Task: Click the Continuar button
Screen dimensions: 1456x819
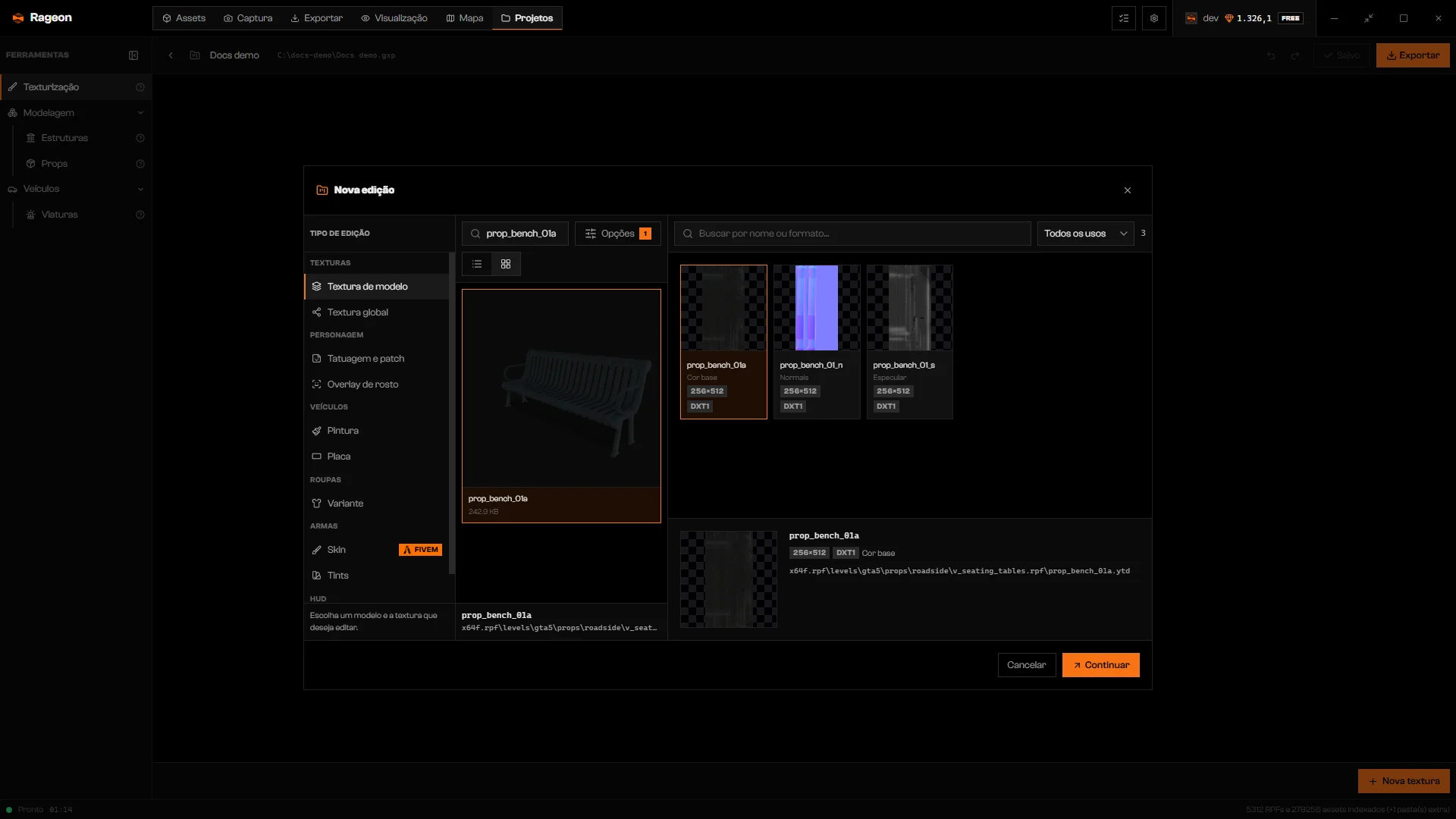Action: click(1100, 665)
